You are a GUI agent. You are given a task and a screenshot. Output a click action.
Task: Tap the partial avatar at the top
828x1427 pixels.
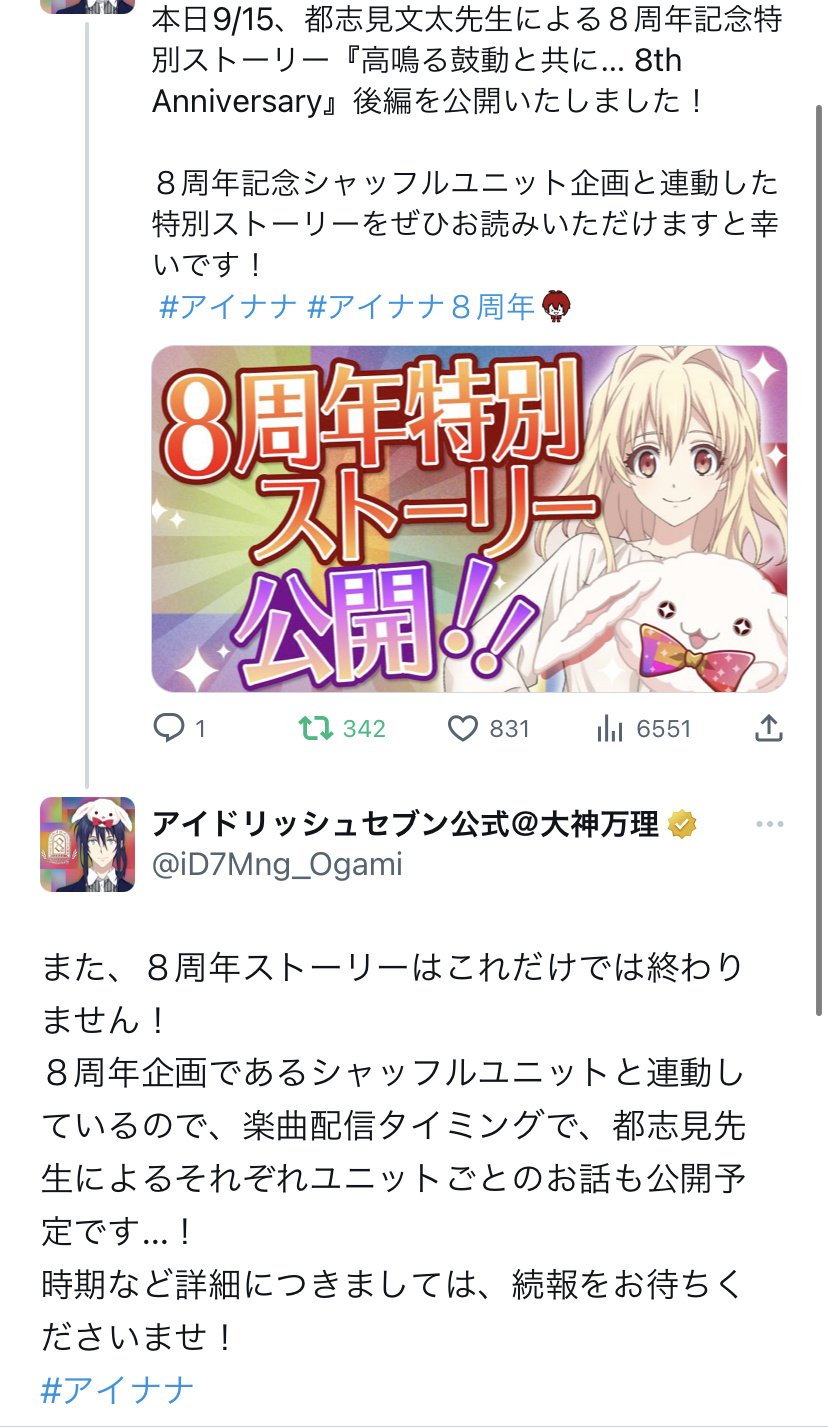point(87,6)
